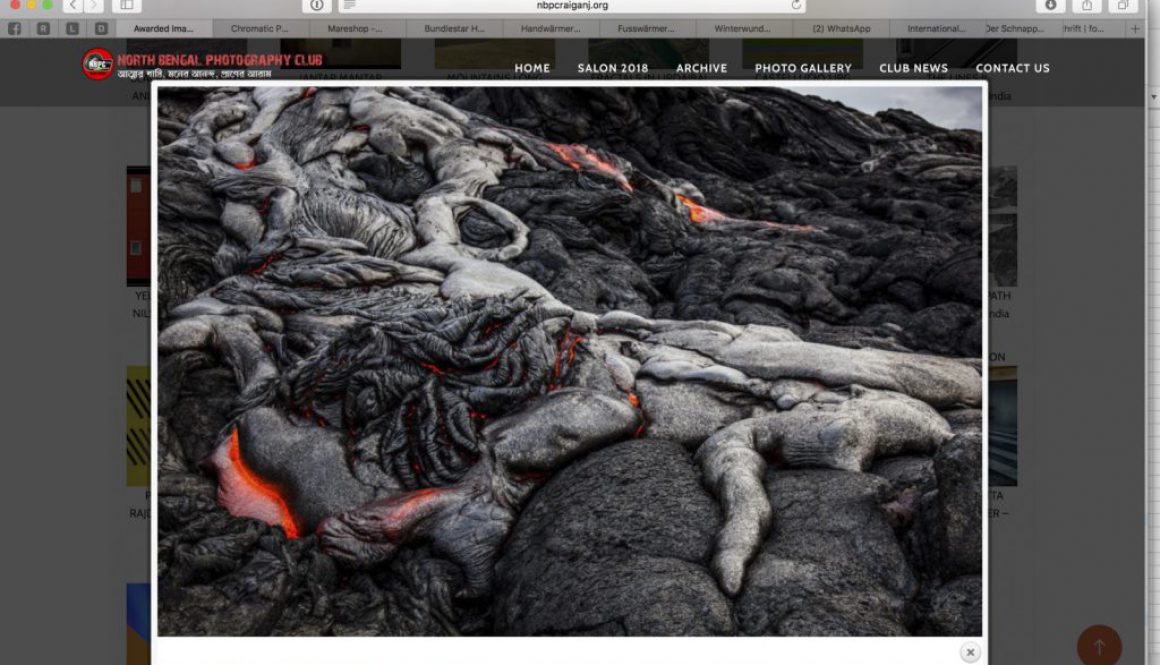The height and width of the screenshot is (665, 1160).
Task: Open the pinned tab labeled R
Action: 44,29
